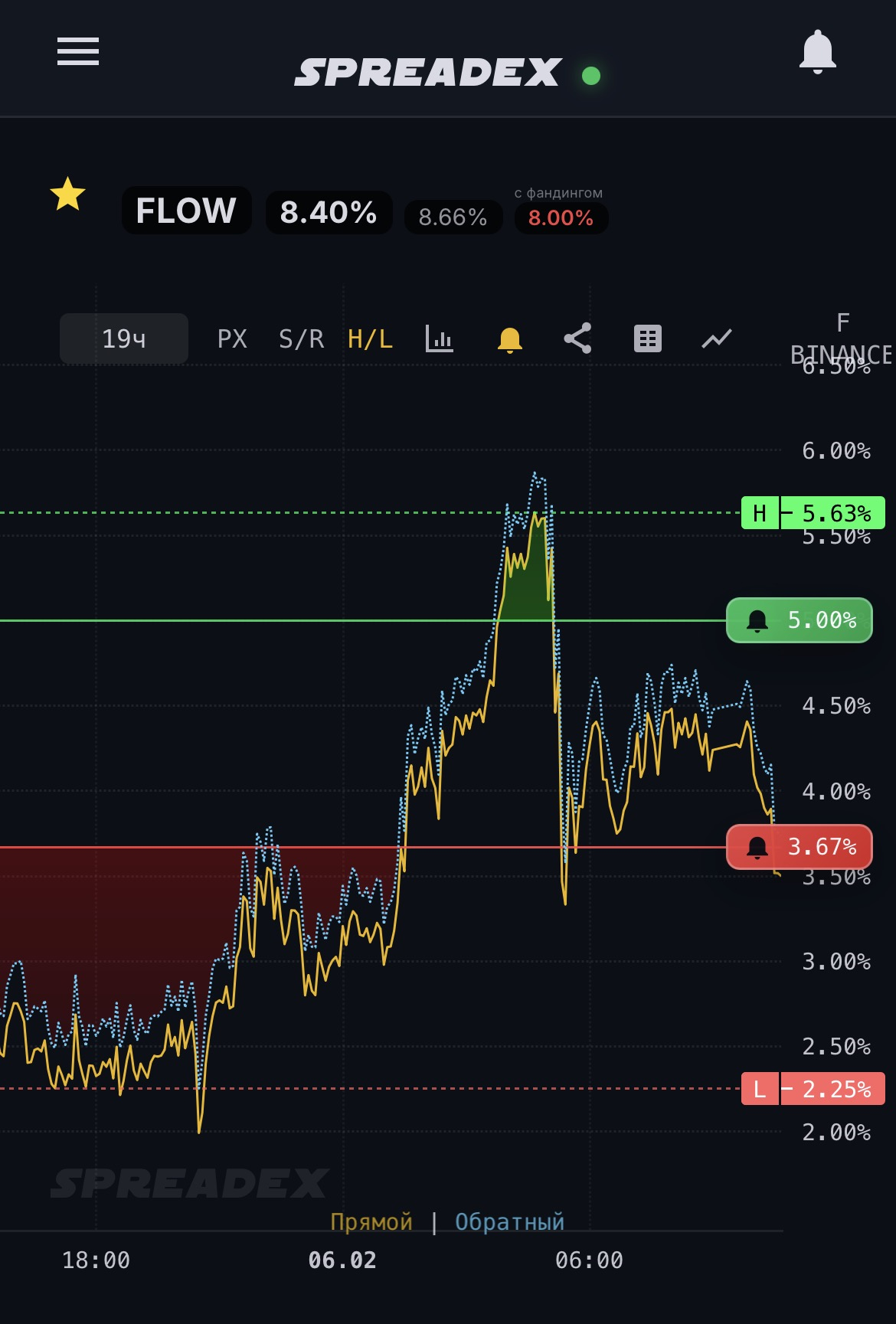Select the Обратный spread direction
Screen dimensions: 896x1324
[x=509, y=1222]
